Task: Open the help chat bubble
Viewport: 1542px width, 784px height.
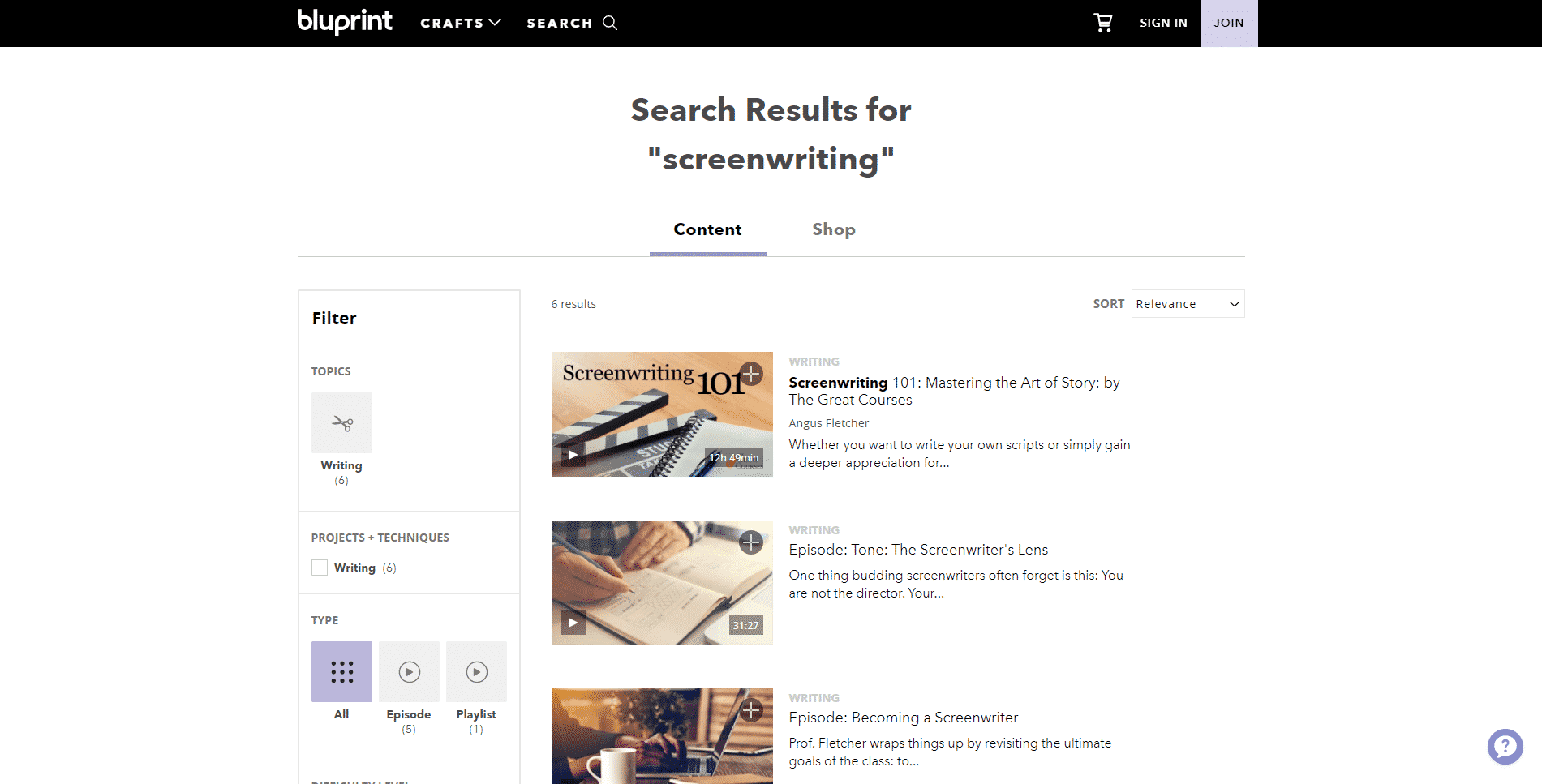Action: pos(1505,746)
